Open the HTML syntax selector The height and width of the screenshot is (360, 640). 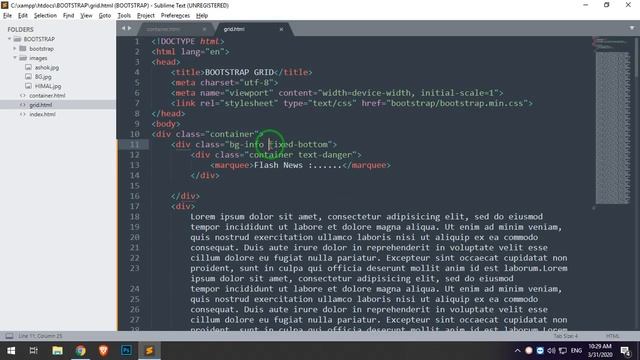pos(613,336)
